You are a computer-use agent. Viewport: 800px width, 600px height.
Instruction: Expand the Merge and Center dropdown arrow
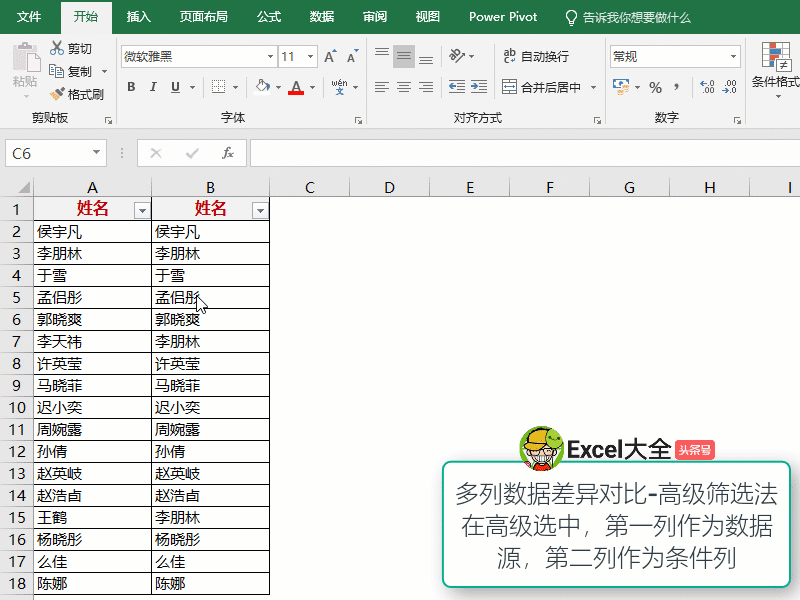(x=593, y=87)
